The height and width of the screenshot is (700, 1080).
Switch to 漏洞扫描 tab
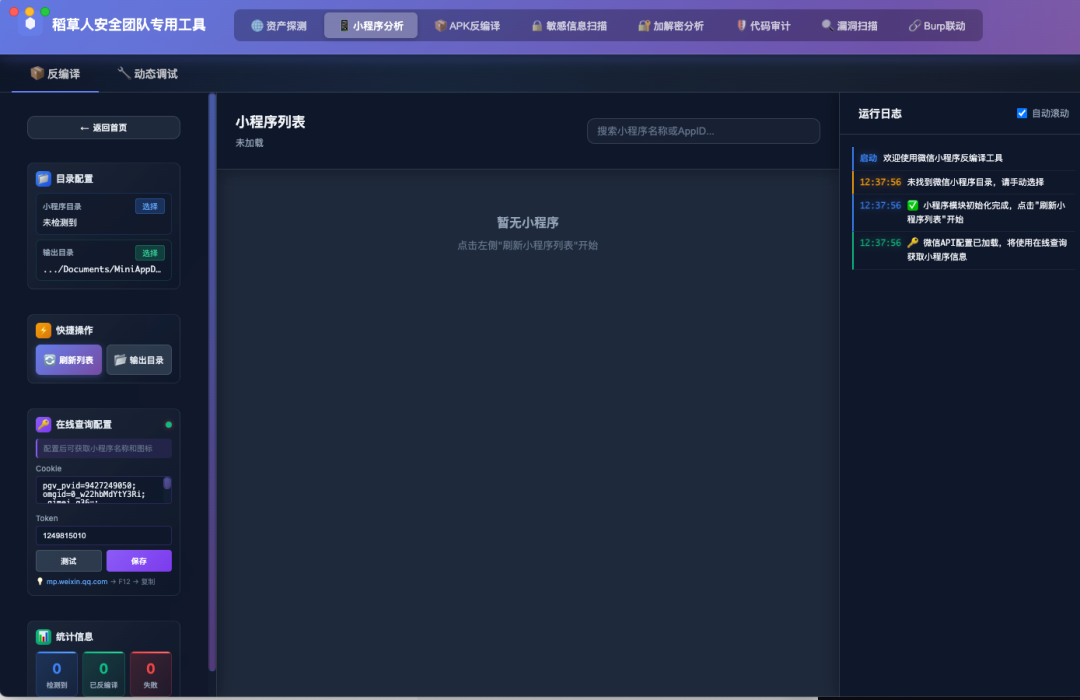[849, 25]
